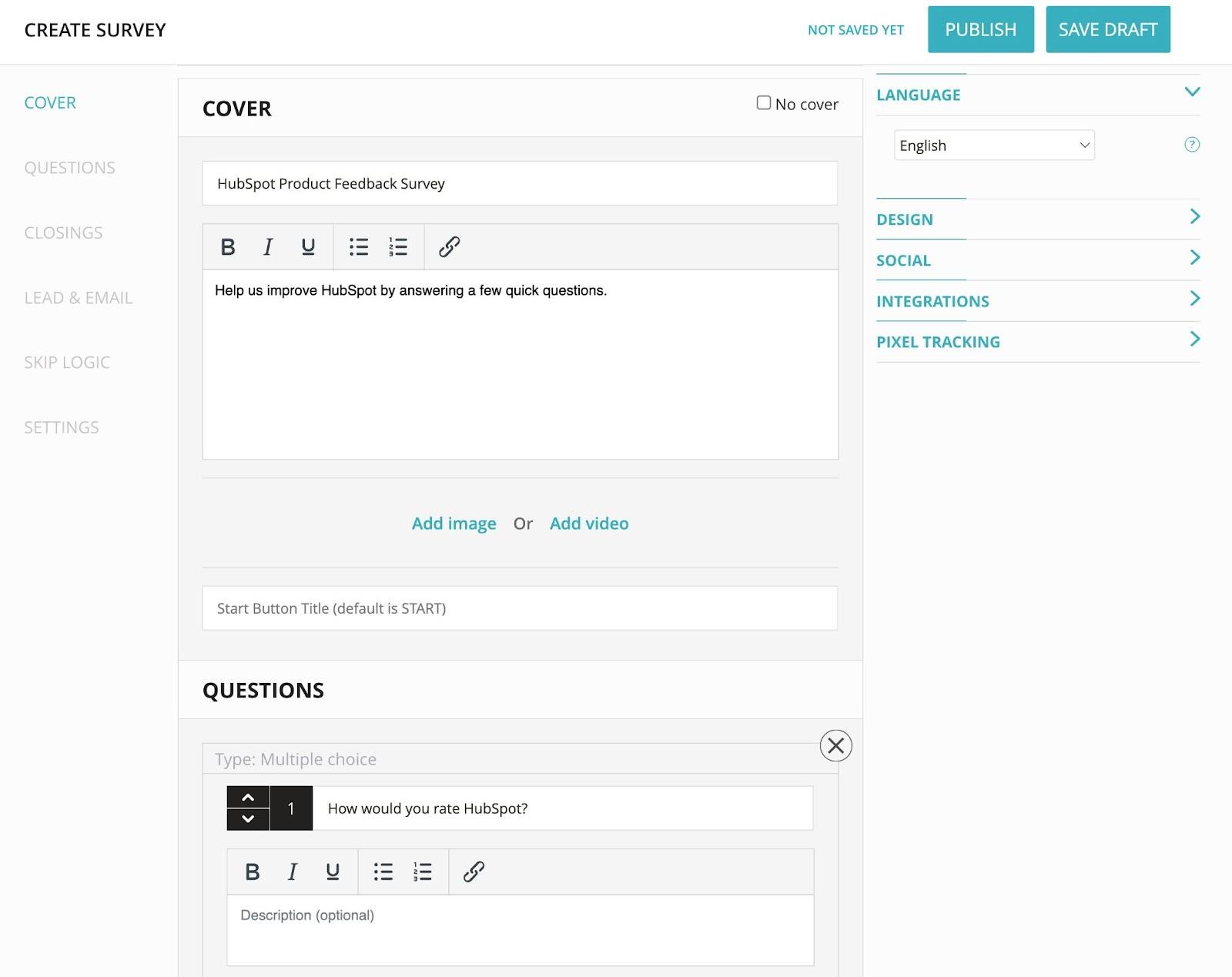The width and height of the screenshot is (1232, 977).
Task: Insert a numbered list in the question 1 description
Action: tap(423, 872)
